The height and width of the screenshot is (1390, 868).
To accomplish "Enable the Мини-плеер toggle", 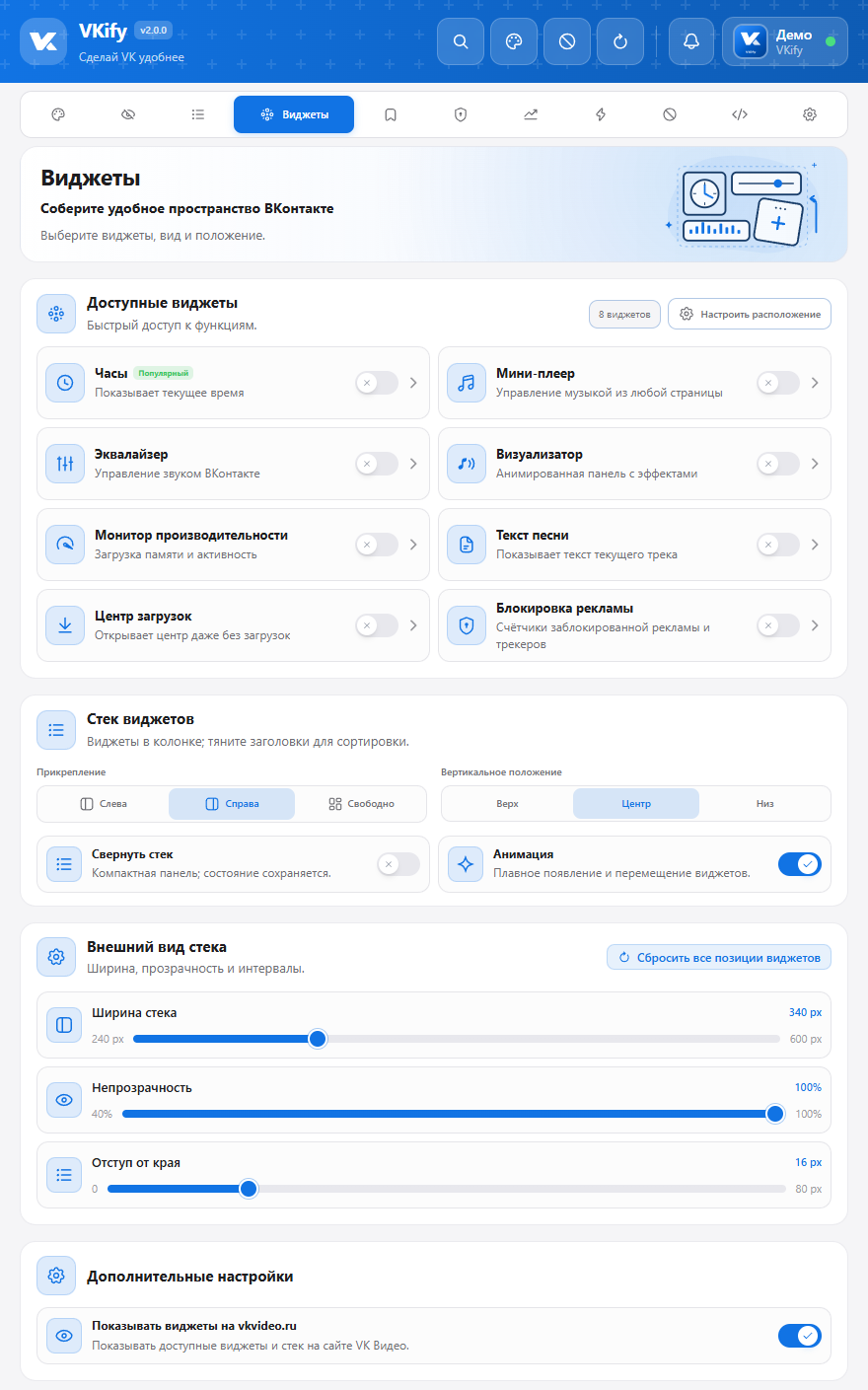I will (778, 383).
